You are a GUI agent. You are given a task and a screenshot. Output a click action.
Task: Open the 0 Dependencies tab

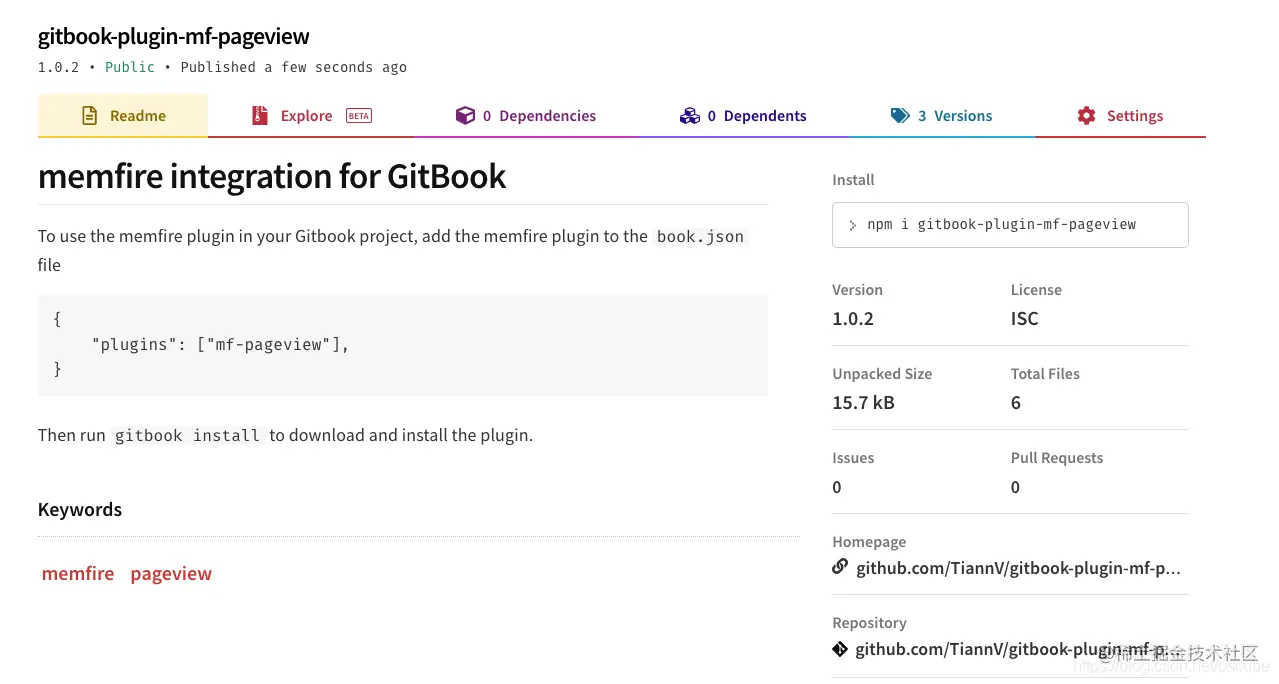point(525,116)
